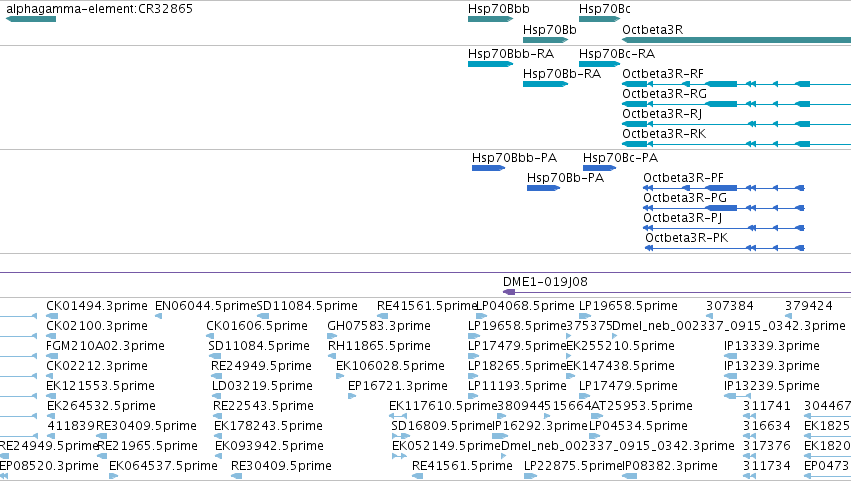The height and width of the screenshot is (481, 851).
Task: Open the Hsp70Bc-PA protein feature
Action: pos(599,168)
